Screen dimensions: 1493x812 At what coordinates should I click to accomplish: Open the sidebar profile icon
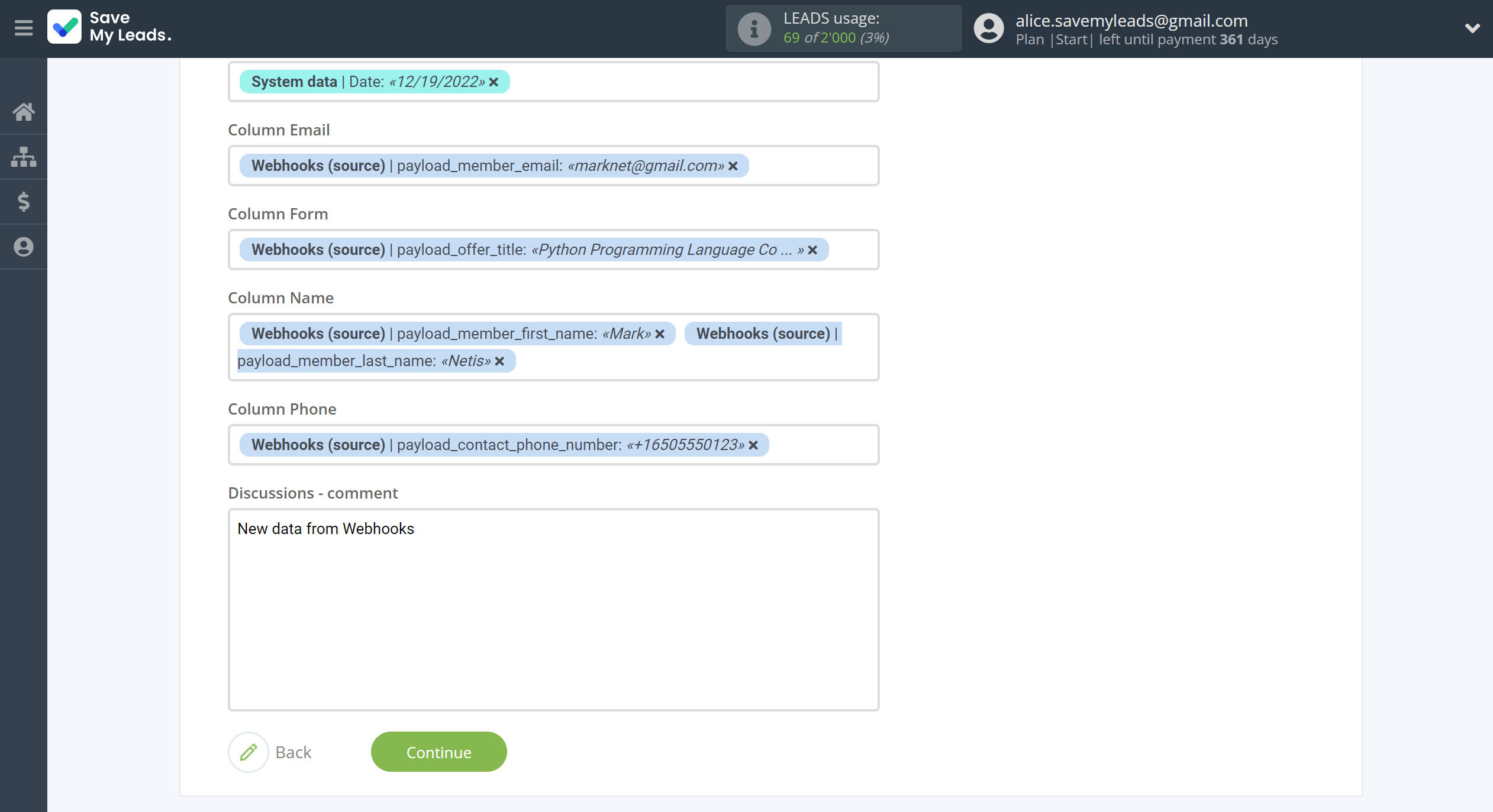(24, 247)
